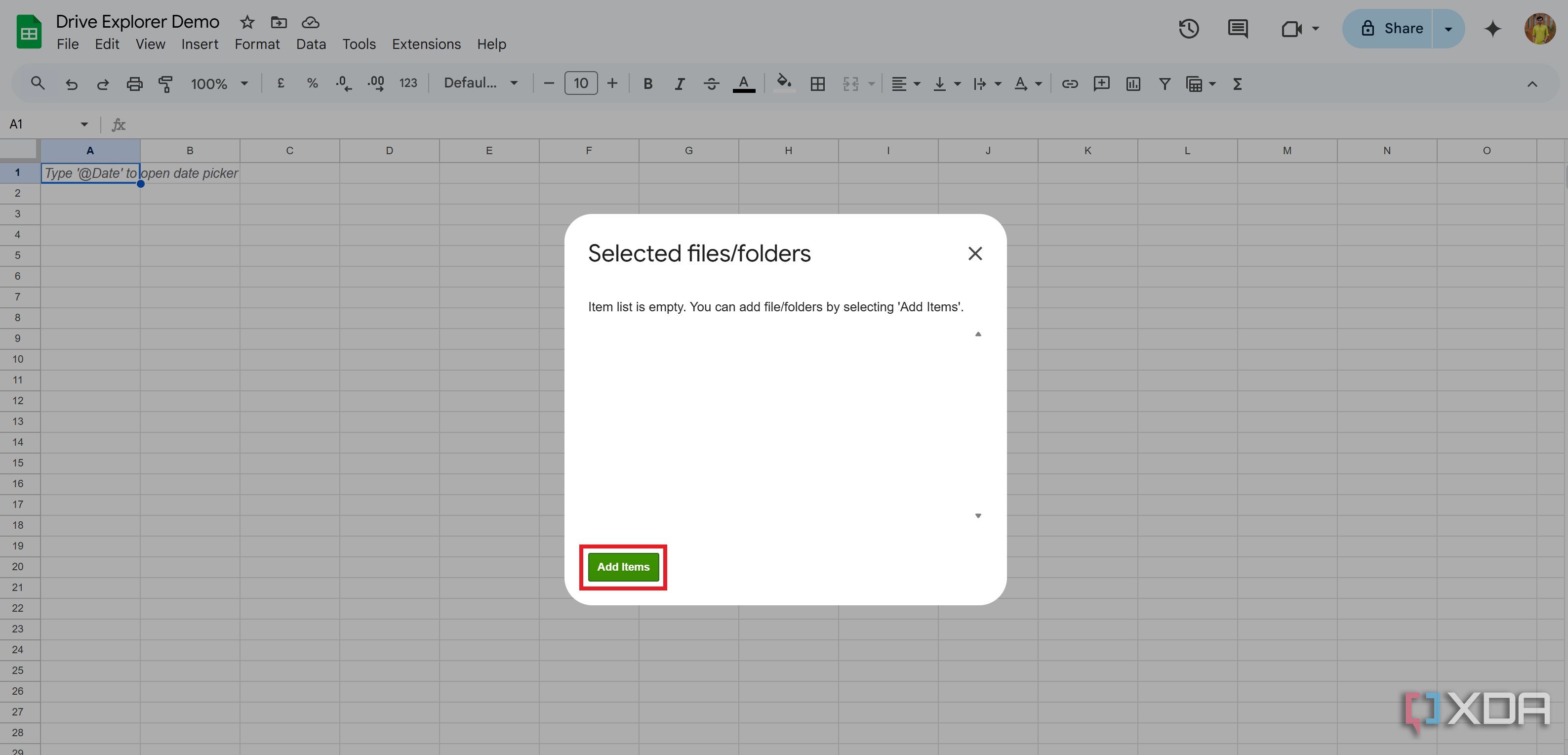Open the Extensions menu
Viewport: 1568px width, 755px height.
pos(426,44)
